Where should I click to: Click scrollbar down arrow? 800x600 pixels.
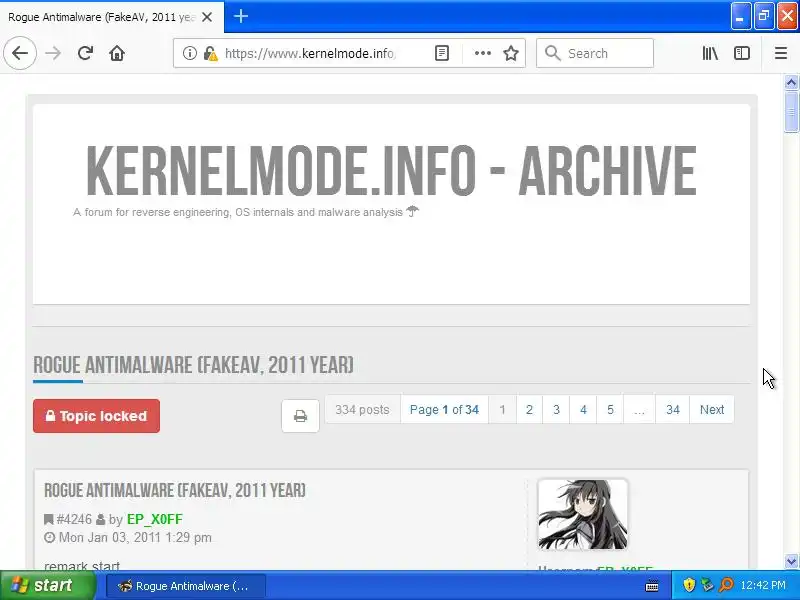(791, 562)
